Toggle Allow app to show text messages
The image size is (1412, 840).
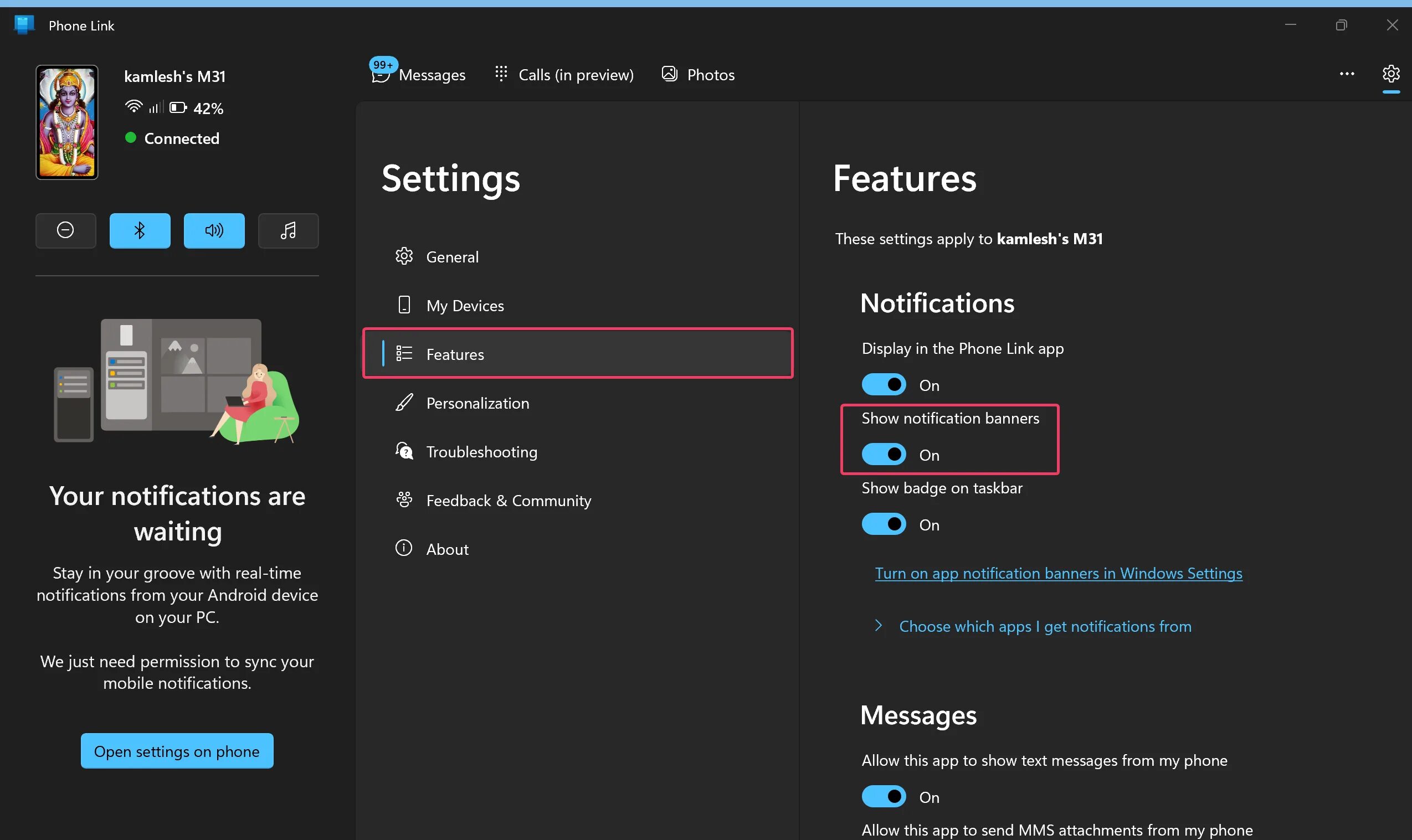click(x=884, y=796)
